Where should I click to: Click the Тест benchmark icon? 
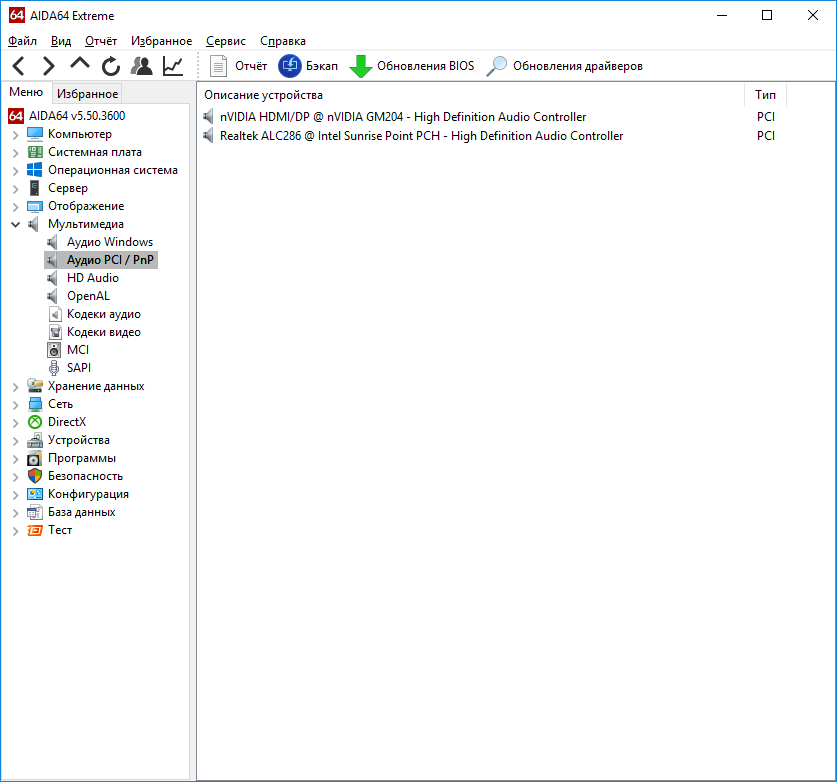35,530
